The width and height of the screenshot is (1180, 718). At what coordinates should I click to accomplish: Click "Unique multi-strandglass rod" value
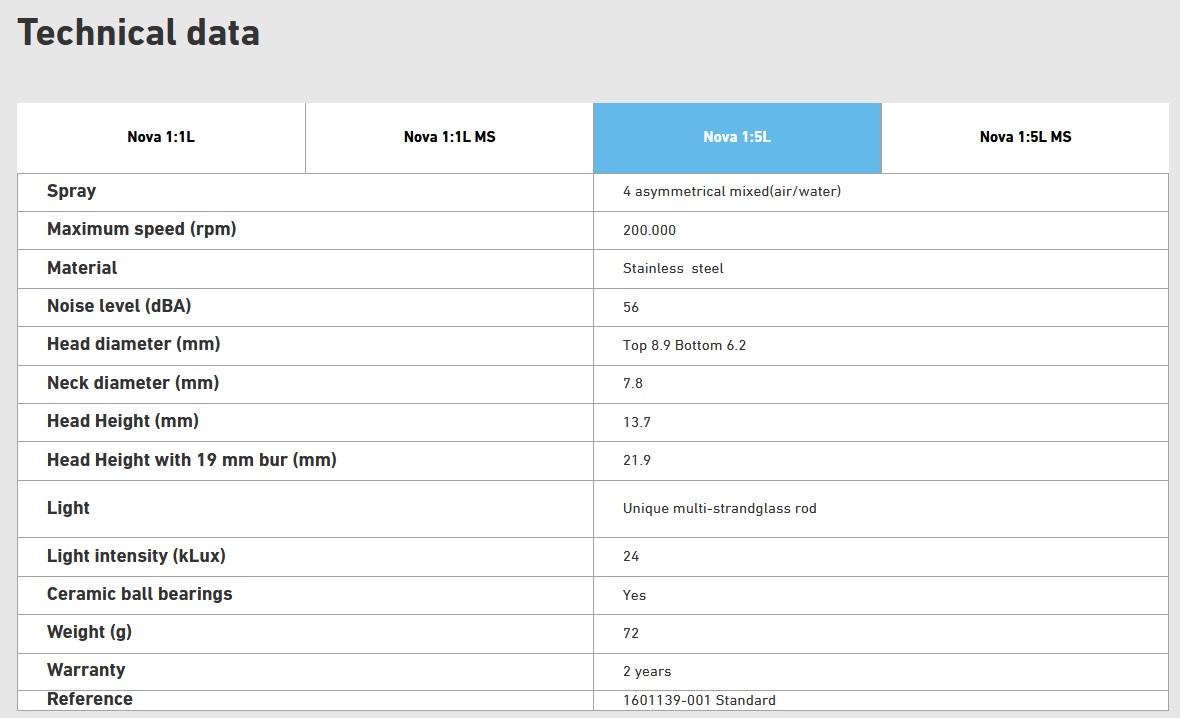719,509
